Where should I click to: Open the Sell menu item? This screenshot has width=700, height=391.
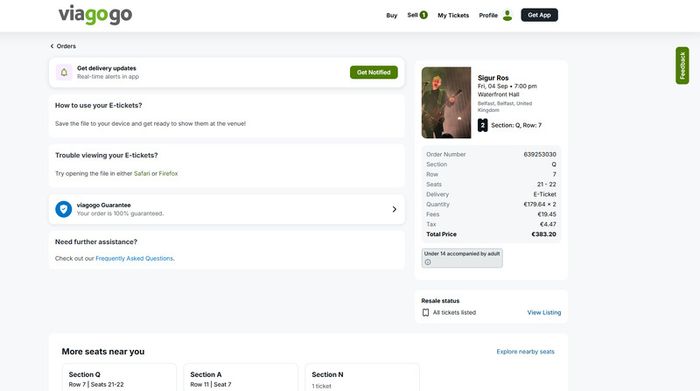[412, 15]
